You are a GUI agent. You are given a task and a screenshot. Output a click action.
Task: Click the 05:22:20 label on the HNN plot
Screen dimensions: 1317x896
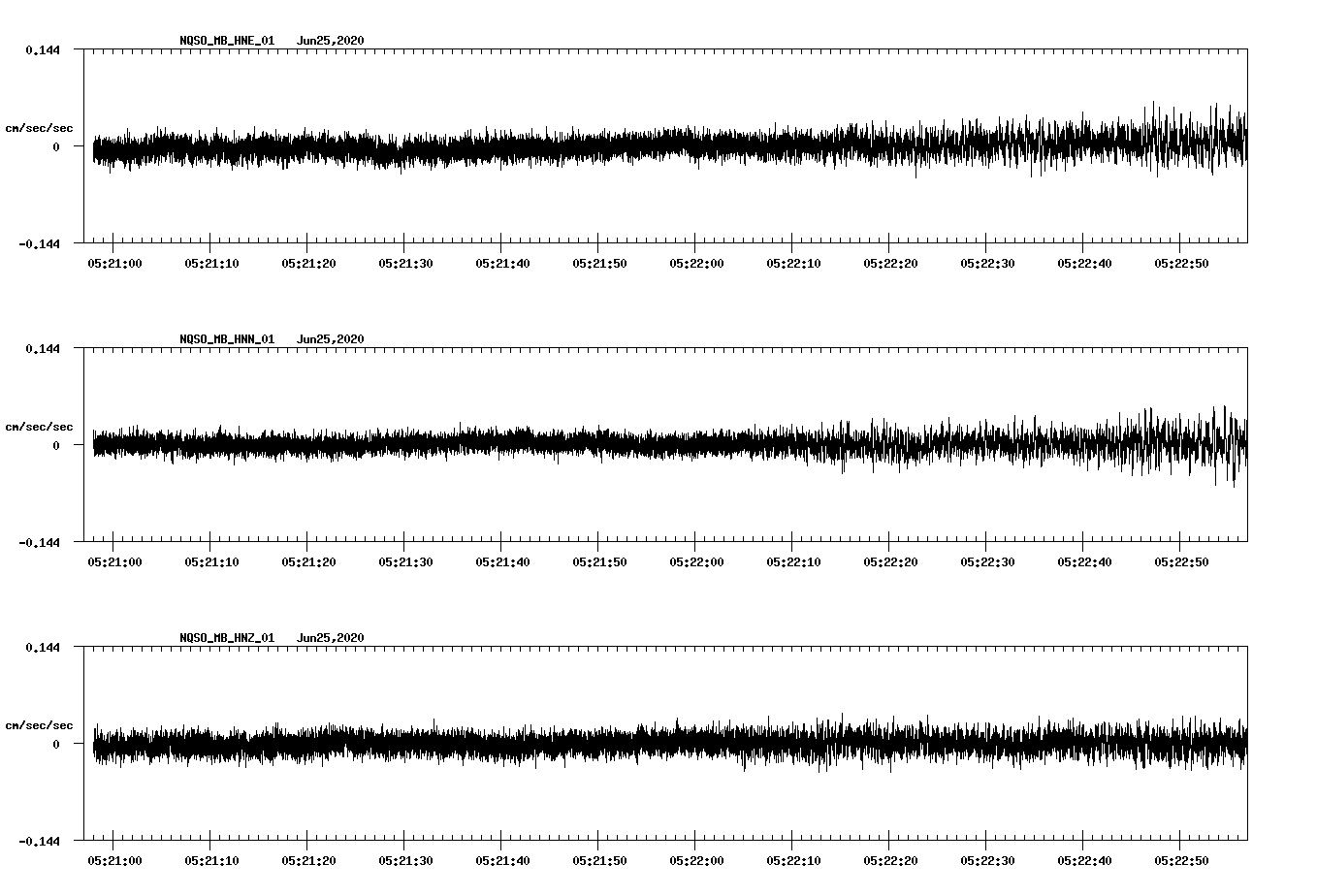click(890, 561)
